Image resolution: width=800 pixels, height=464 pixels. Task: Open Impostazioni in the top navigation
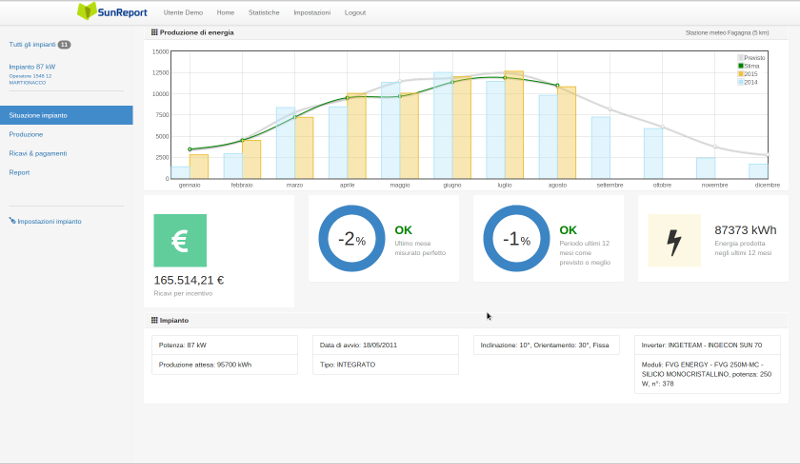tap(312, 12)
